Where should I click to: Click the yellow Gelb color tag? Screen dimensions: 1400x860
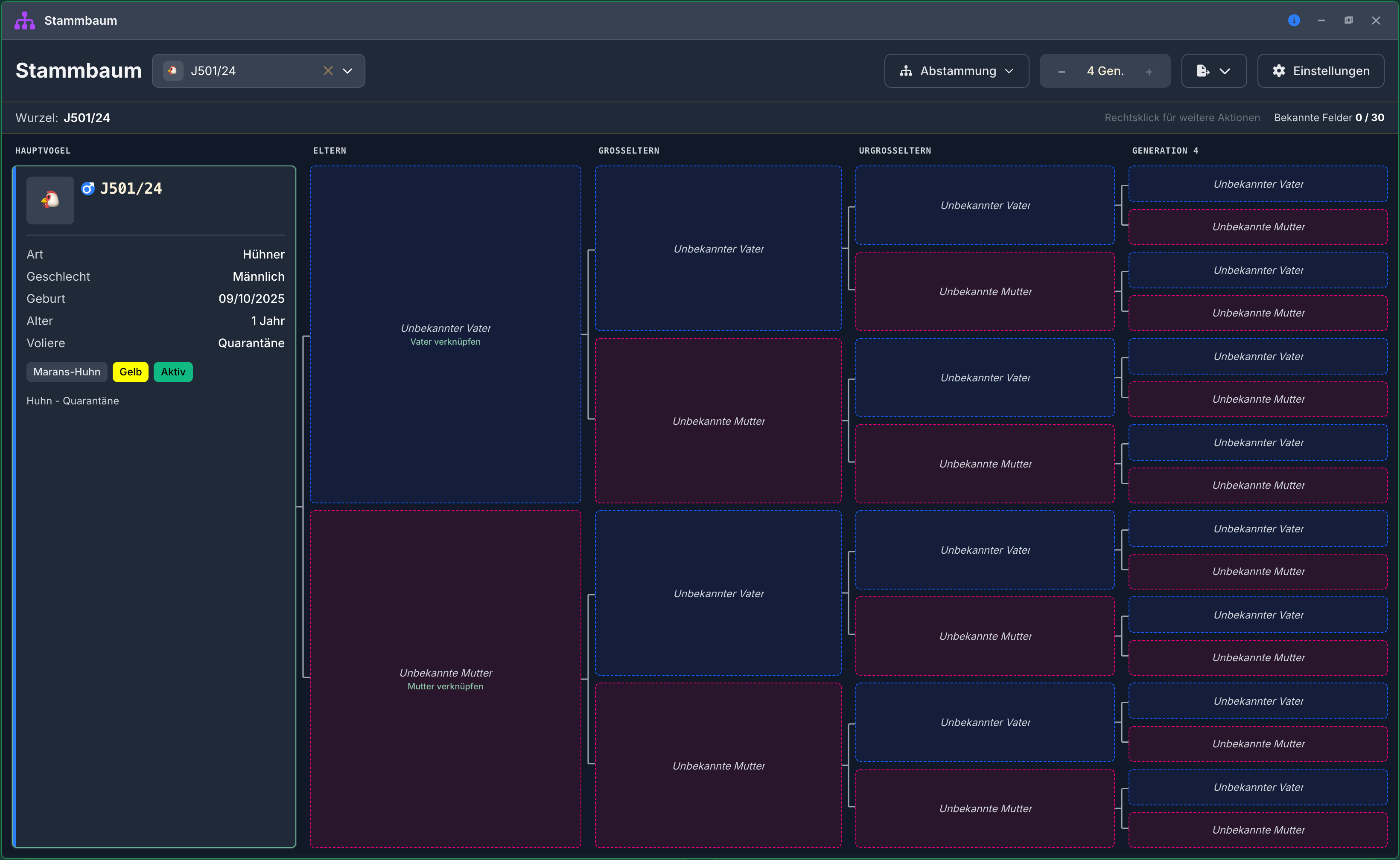pos(130,372)
